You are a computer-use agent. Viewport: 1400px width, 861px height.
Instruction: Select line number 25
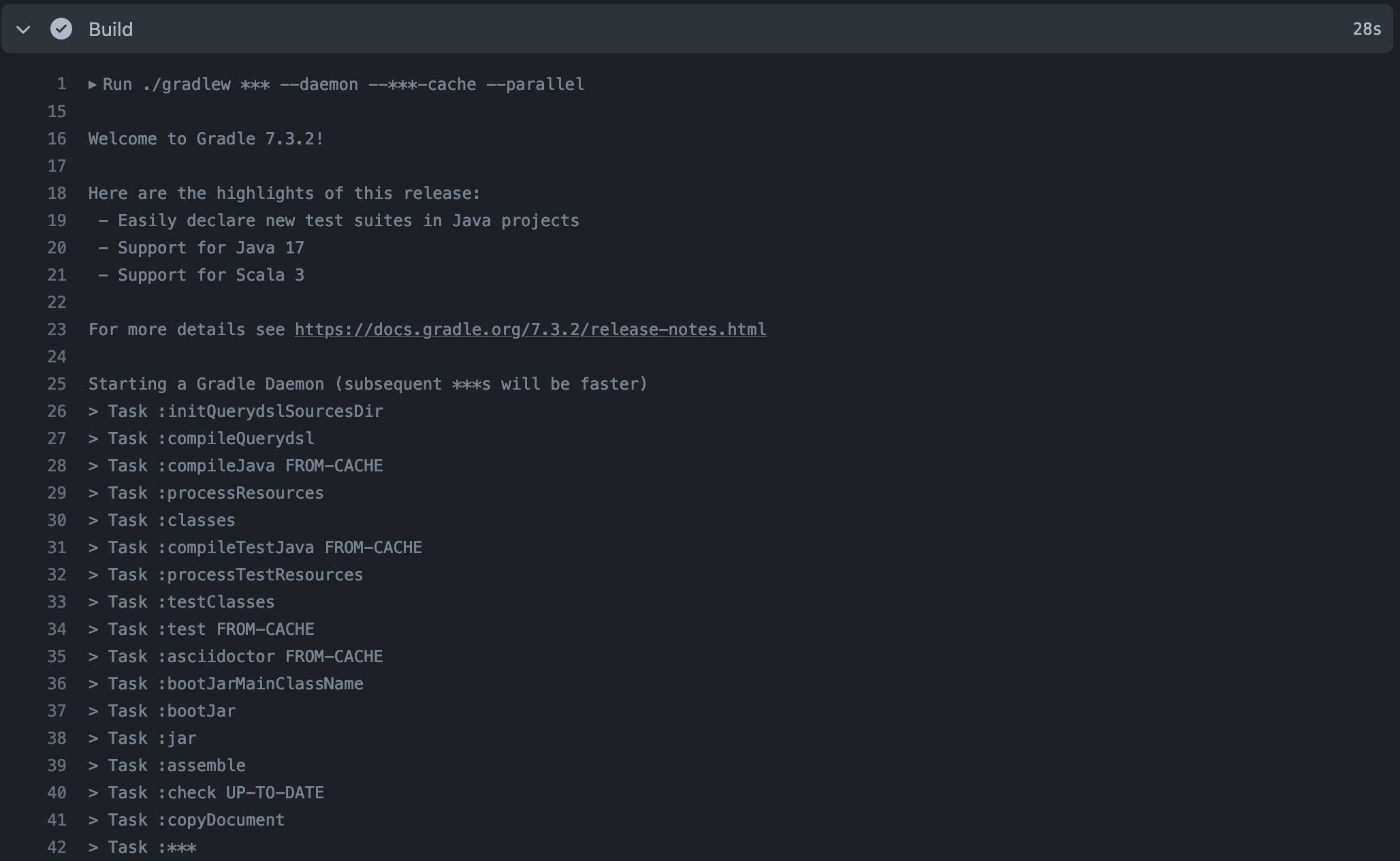point(57,384)
